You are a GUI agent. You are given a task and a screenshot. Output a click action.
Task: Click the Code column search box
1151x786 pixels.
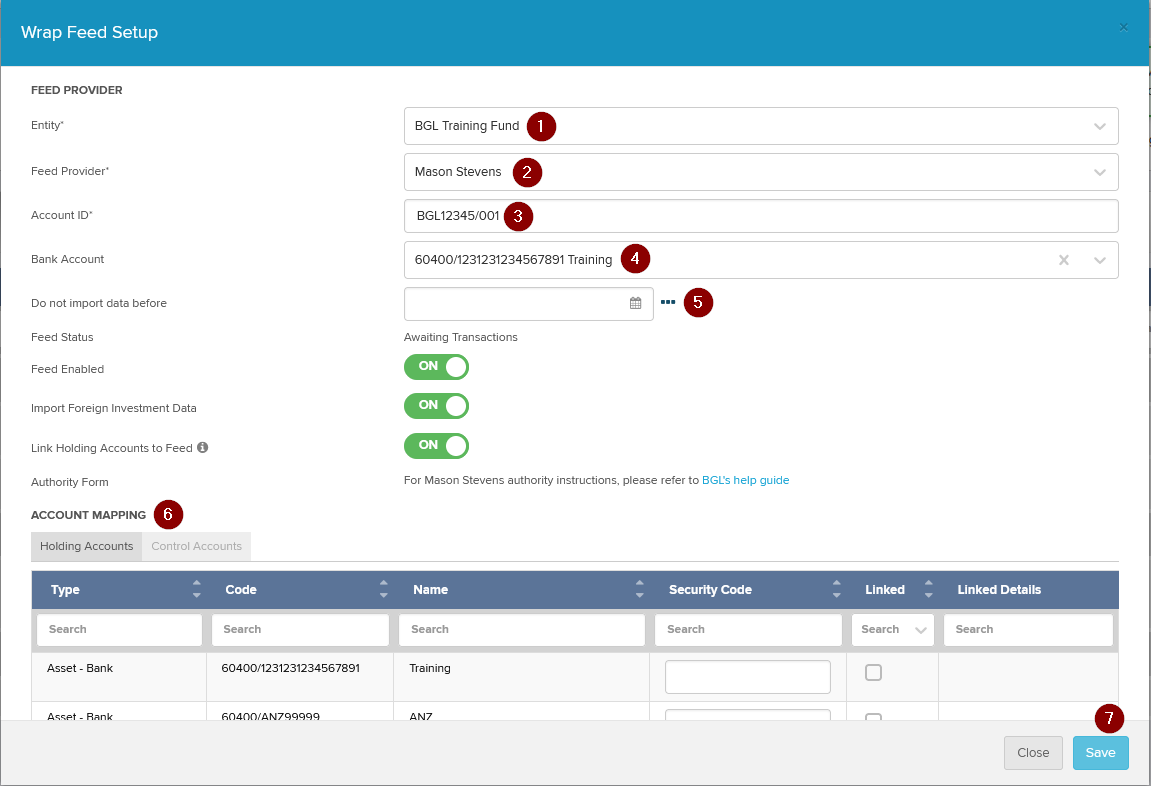tap(300, 630)
